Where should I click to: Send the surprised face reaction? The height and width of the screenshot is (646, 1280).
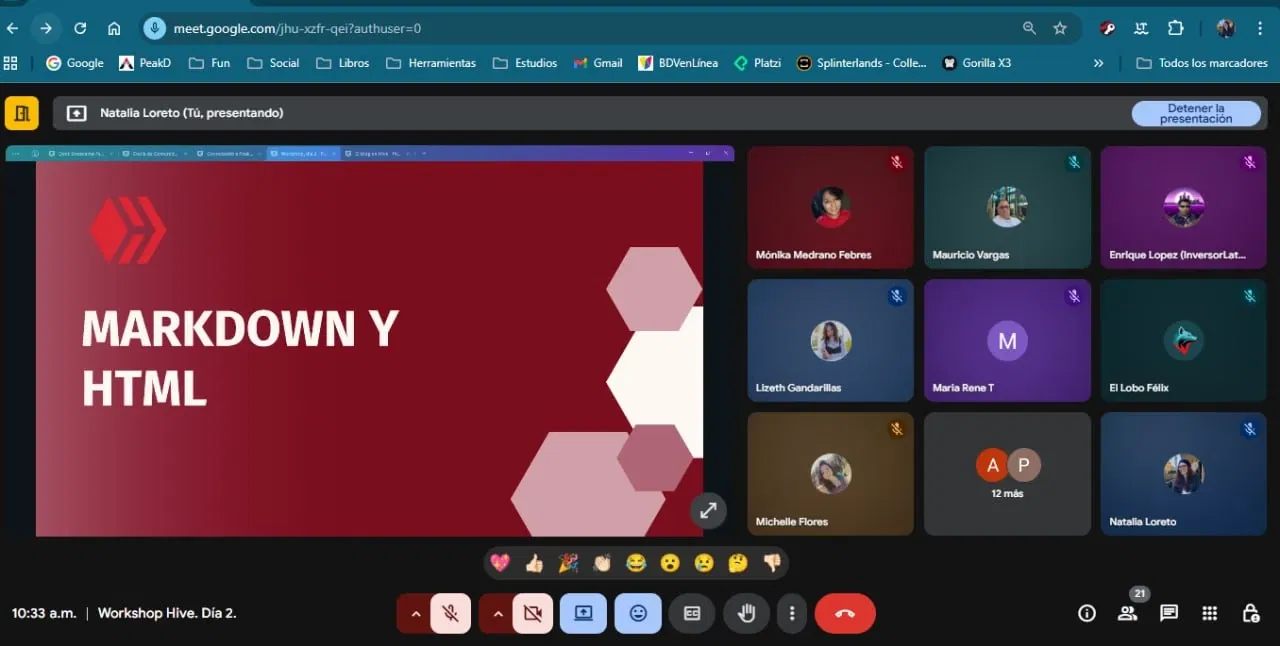tap(670, 563)
